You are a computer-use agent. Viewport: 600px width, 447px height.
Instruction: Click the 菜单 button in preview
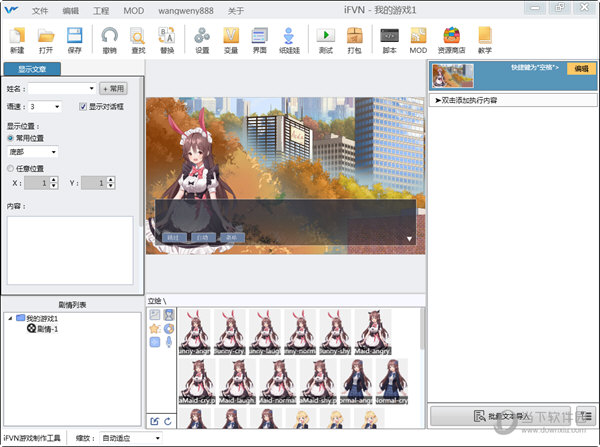[232, 237]
